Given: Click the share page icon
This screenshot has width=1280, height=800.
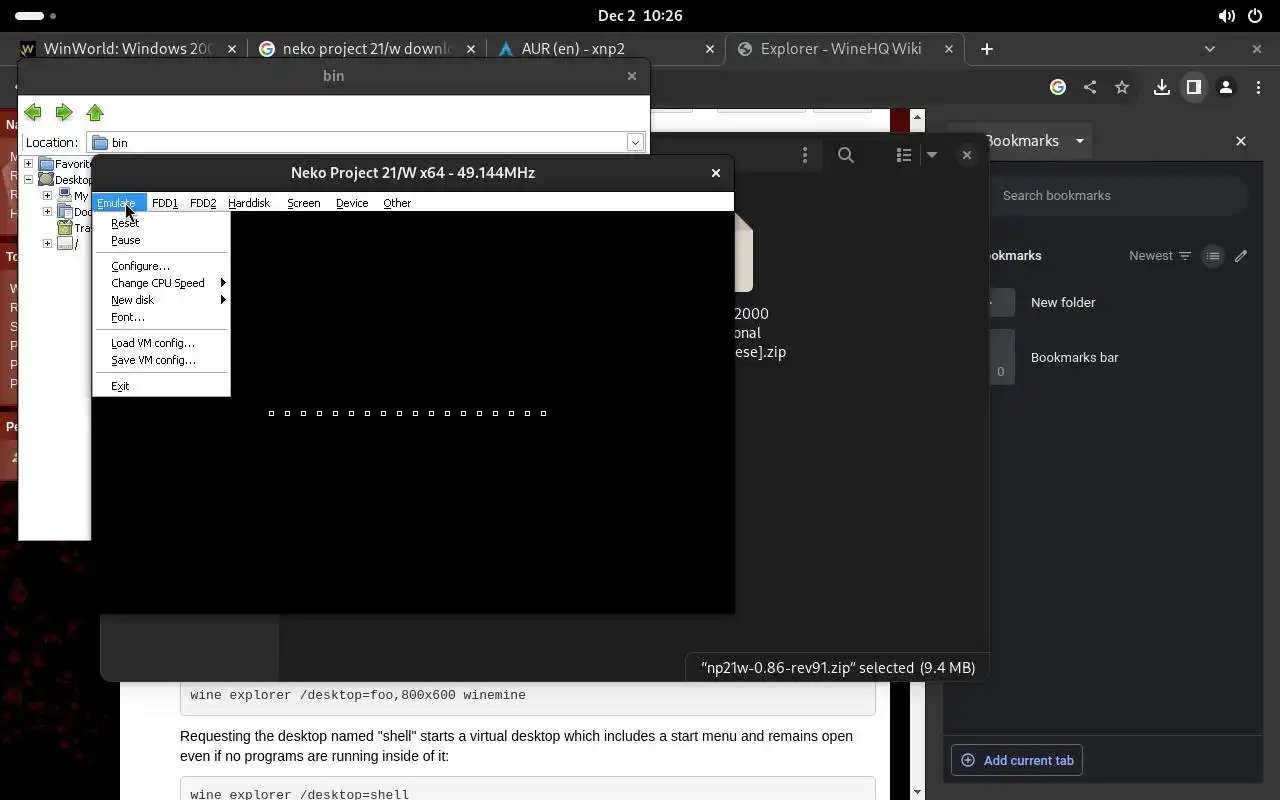Looking at the screenshot, I should pos(1090,88).
